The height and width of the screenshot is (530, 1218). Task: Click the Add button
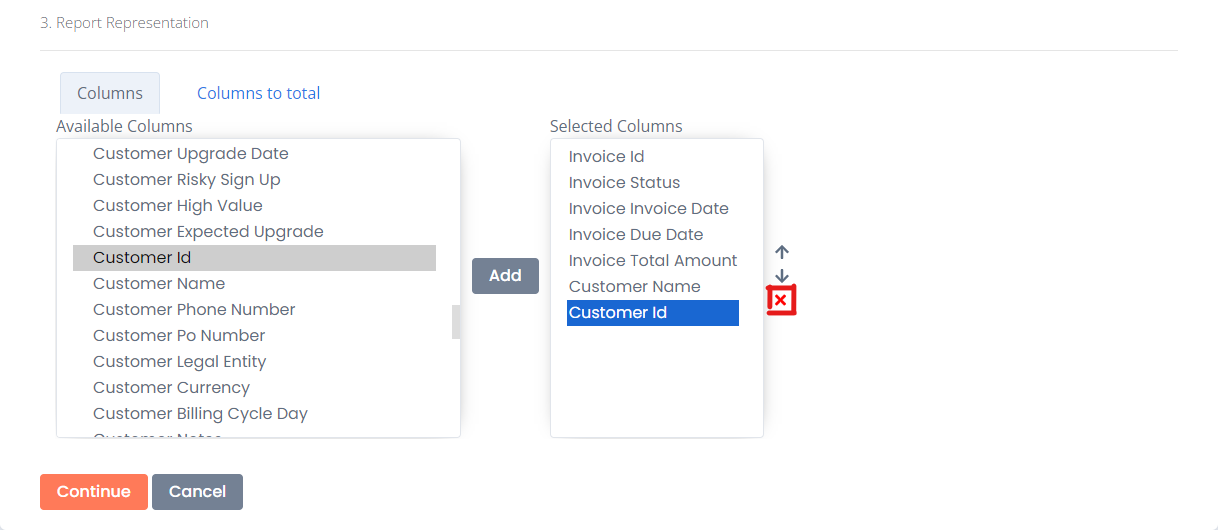[x=505, y=275]
